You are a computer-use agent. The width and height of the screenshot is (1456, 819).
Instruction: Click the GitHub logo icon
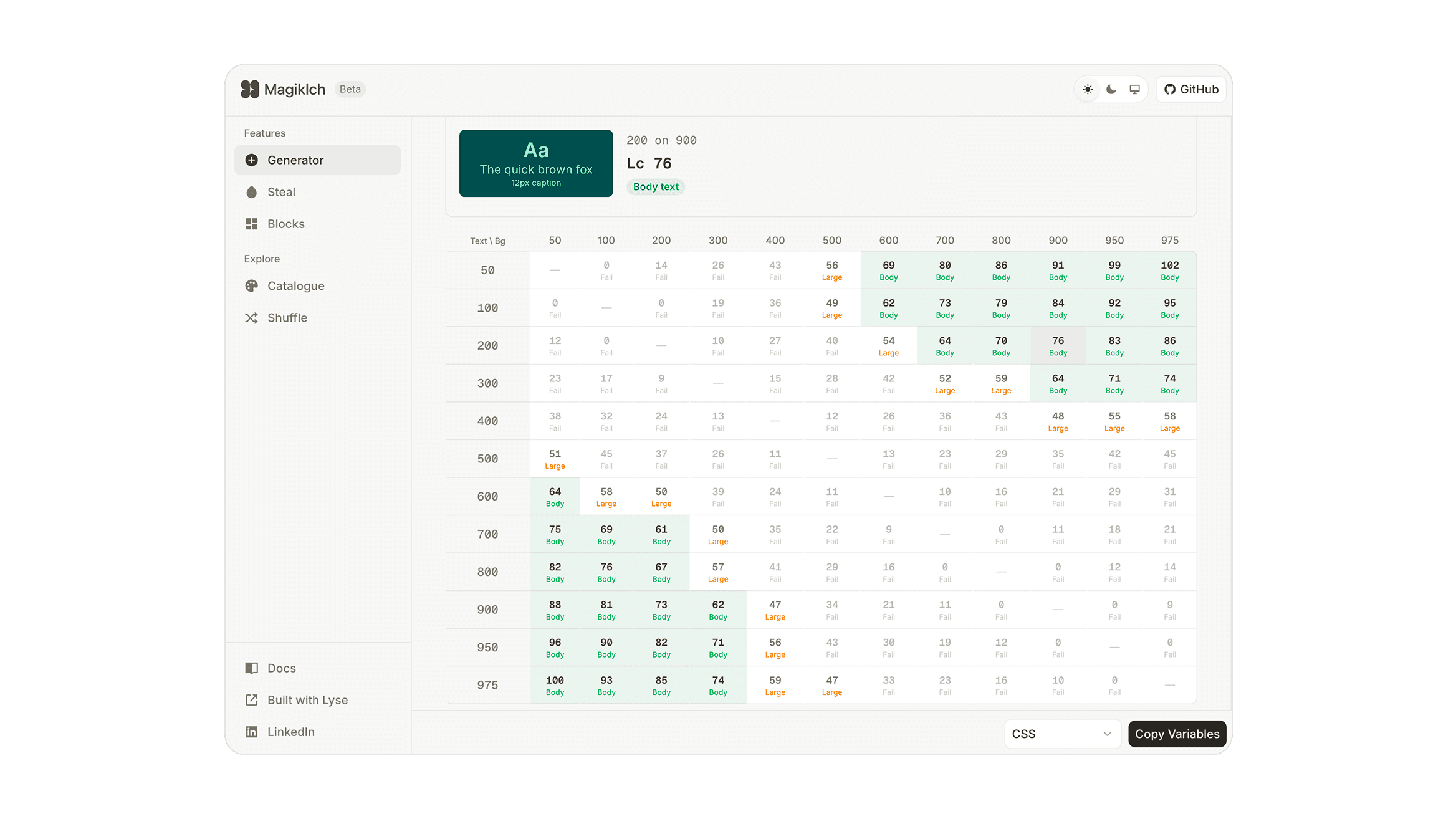[x=1169, y=89]
